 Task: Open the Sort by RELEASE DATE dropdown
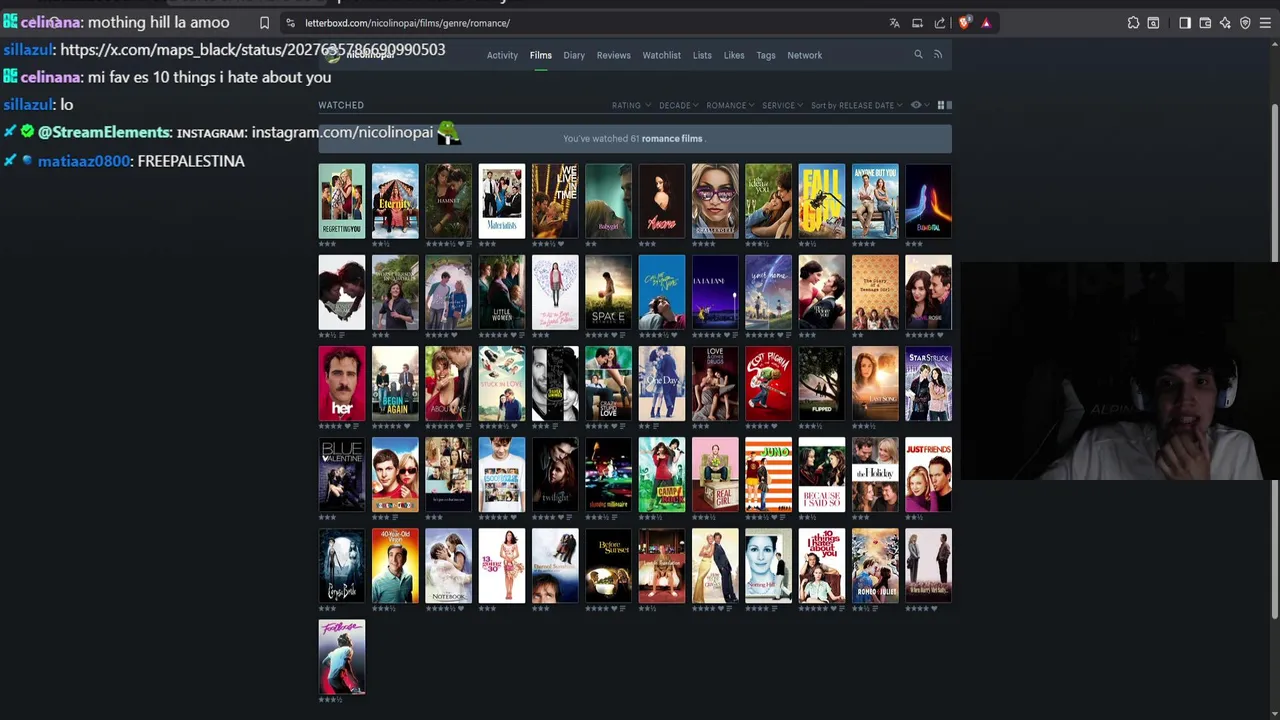(856, 105)
